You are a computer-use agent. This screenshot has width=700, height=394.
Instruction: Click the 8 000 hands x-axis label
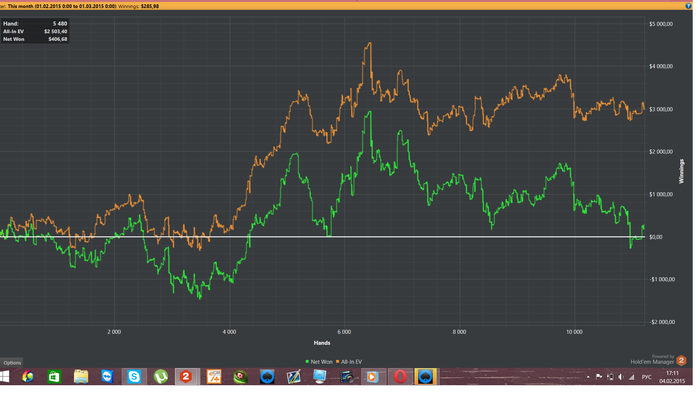coord(459,332)
